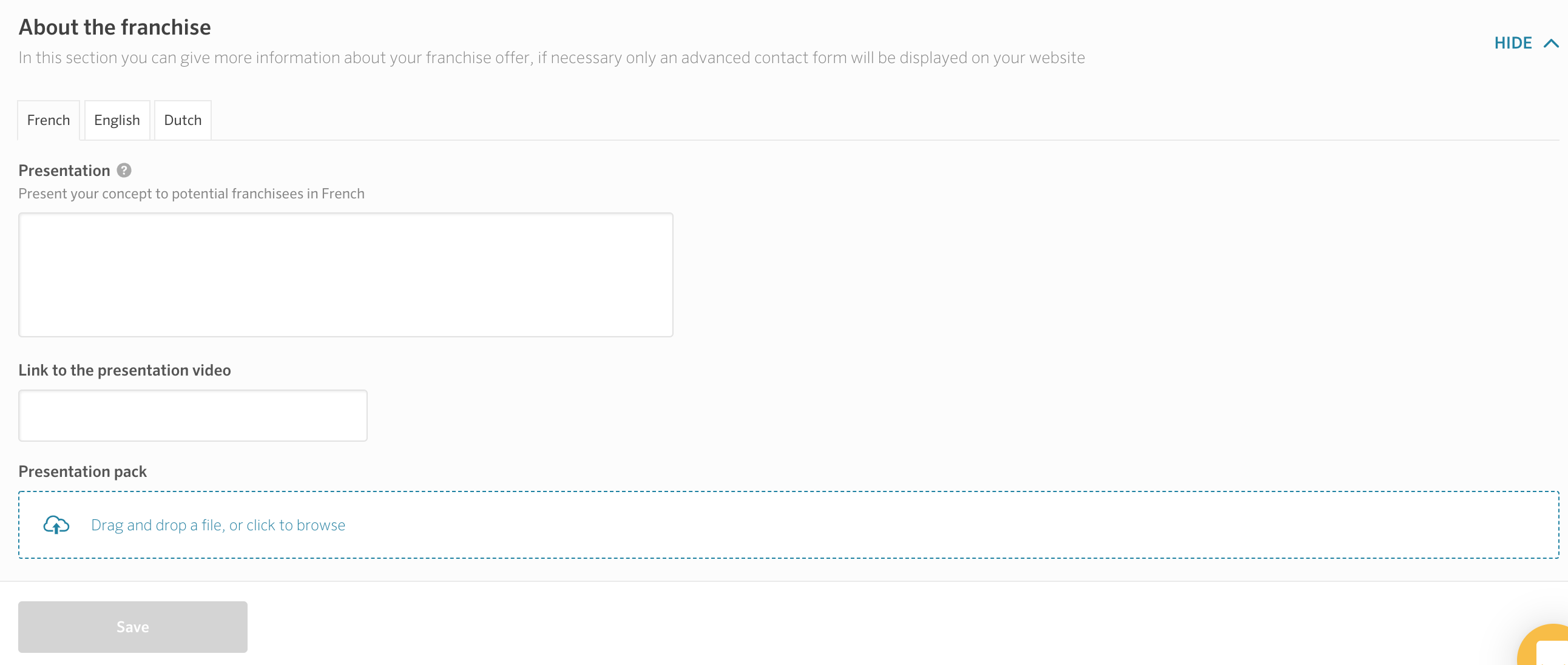The image size is (1568, 665).
Task: Click the 'About the franchise' heading
Action: [115, 27]
